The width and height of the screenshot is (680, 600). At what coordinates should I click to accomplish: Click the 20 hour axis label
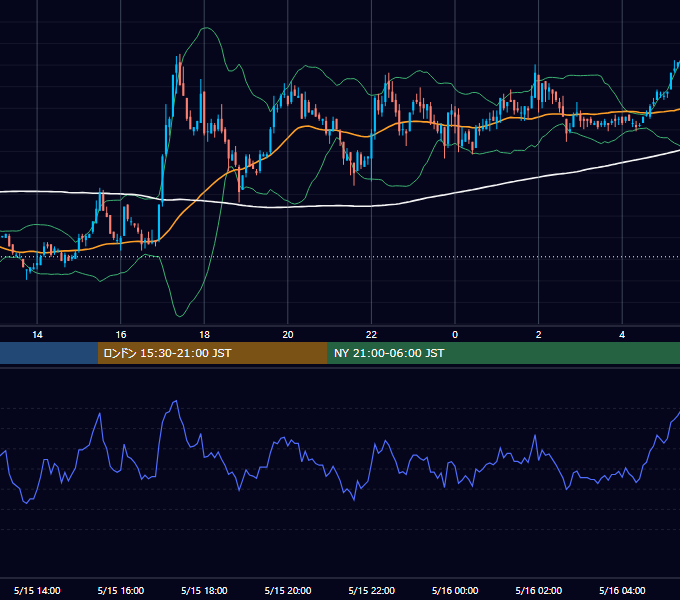pyautogui.click(x=288, y=335)
